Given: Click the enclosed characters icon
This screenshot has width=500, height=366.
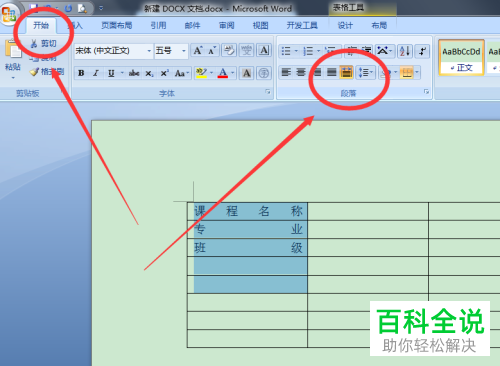Looking at the screenshot, I should pyautogui.click(x=264, y=73).
